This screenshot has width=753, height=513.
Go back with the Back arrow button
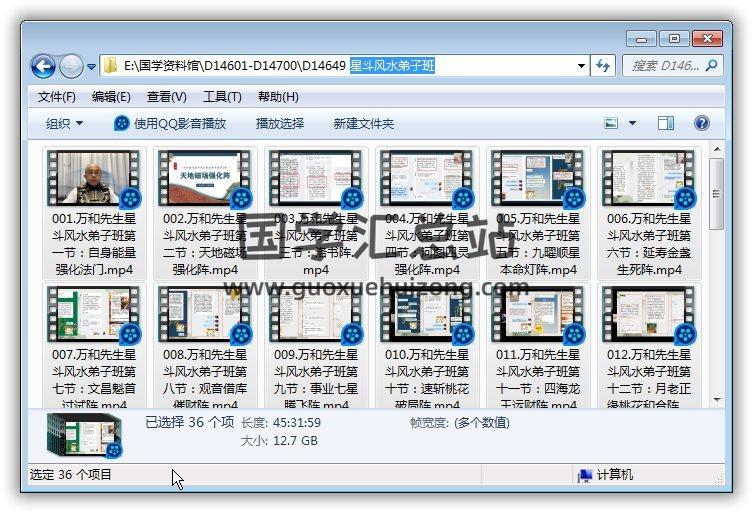(44, 66)
